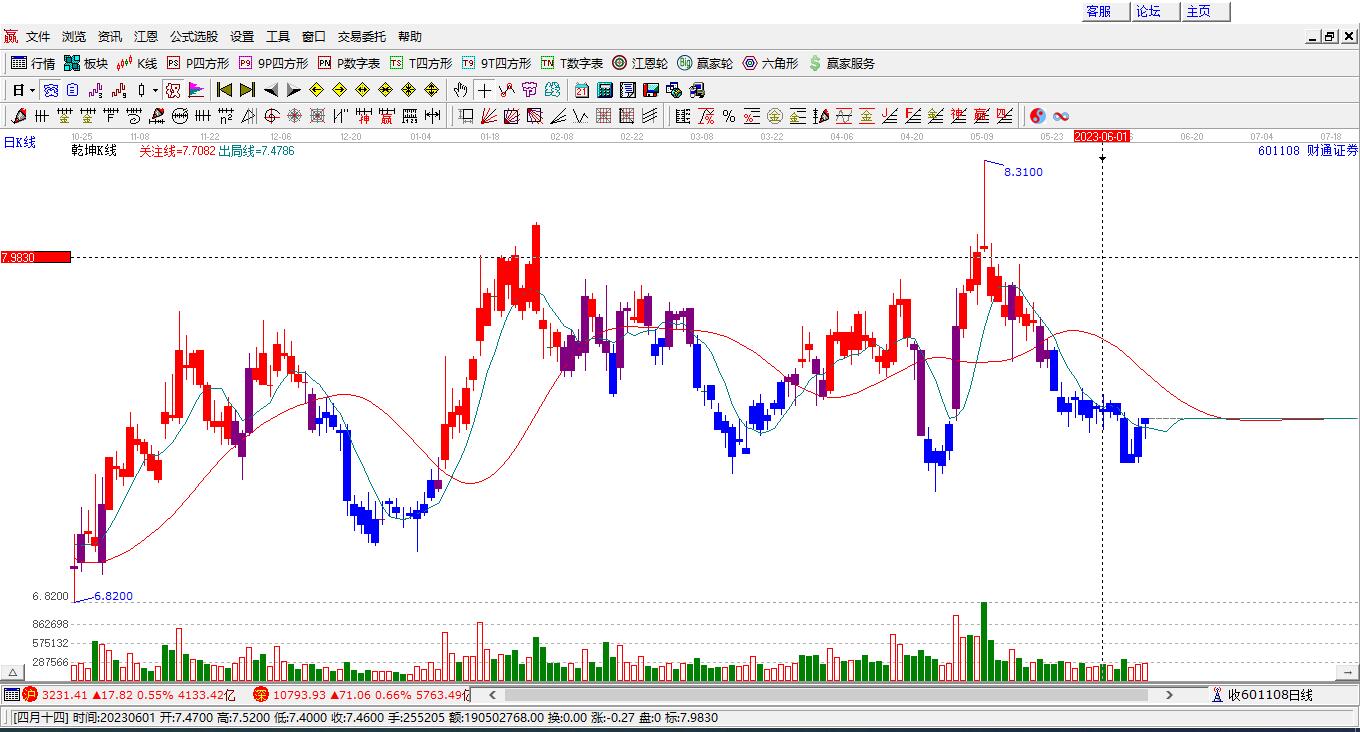Toggle the crosshair cursor tool
Image resolution: width=1360 pixels, height=732 pixels.
click(x=484, y=90)
